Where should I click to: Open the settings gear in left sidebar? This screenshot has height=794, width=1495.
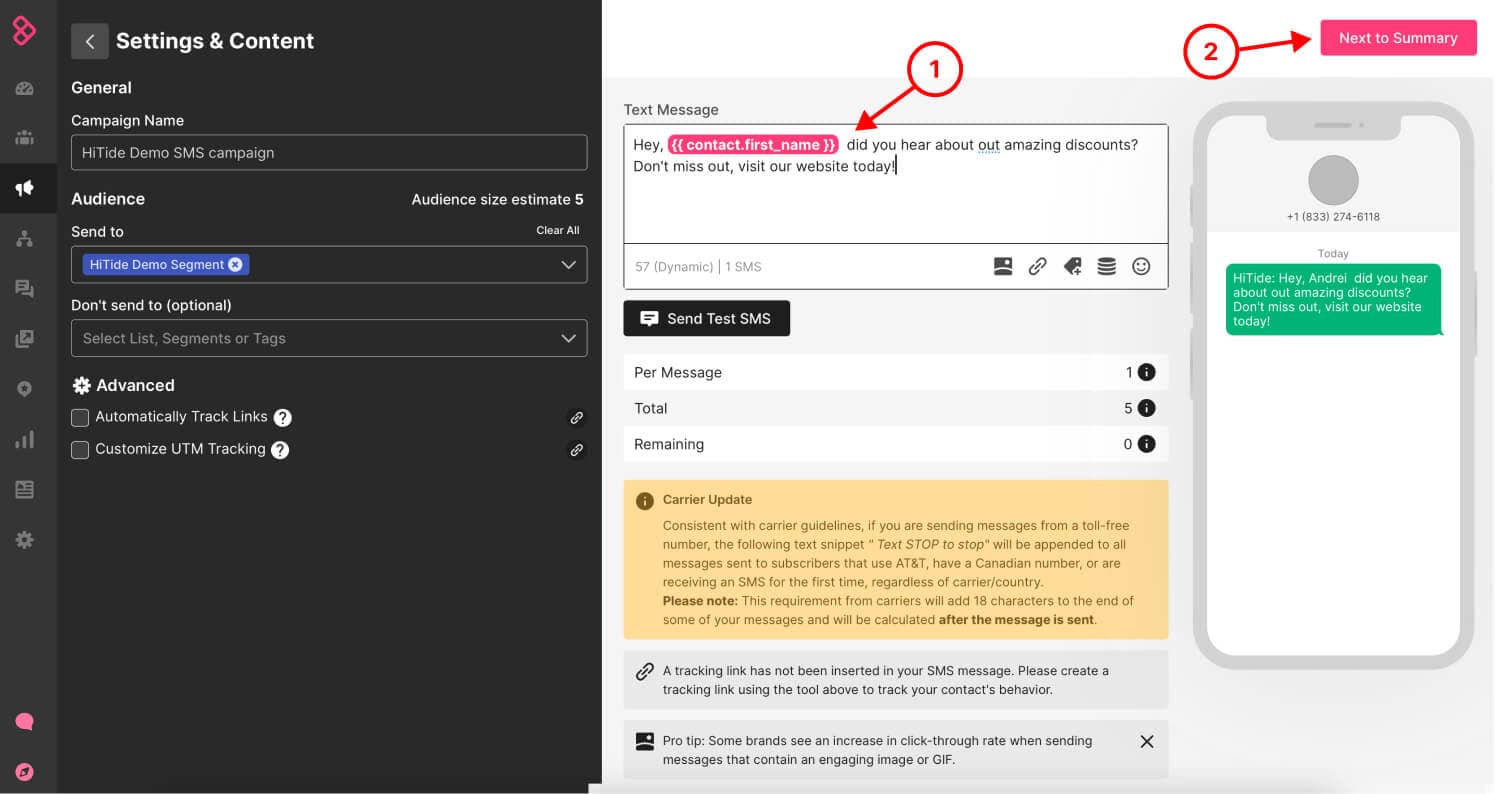(x=25, y=540)
